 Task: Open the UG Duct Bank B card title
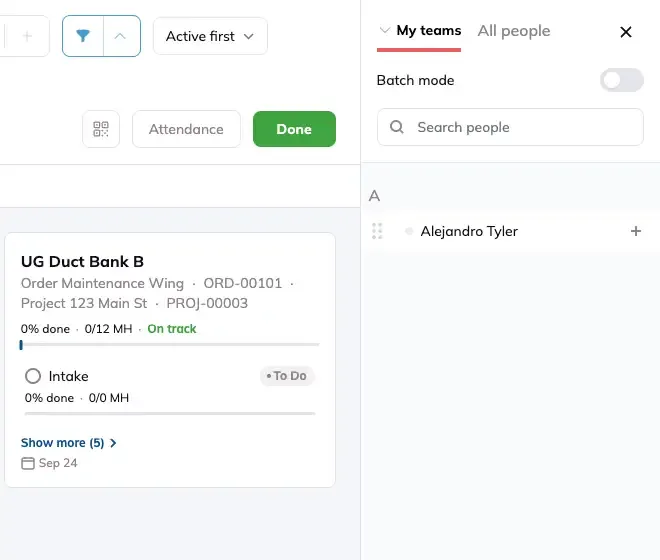[82, 261]
